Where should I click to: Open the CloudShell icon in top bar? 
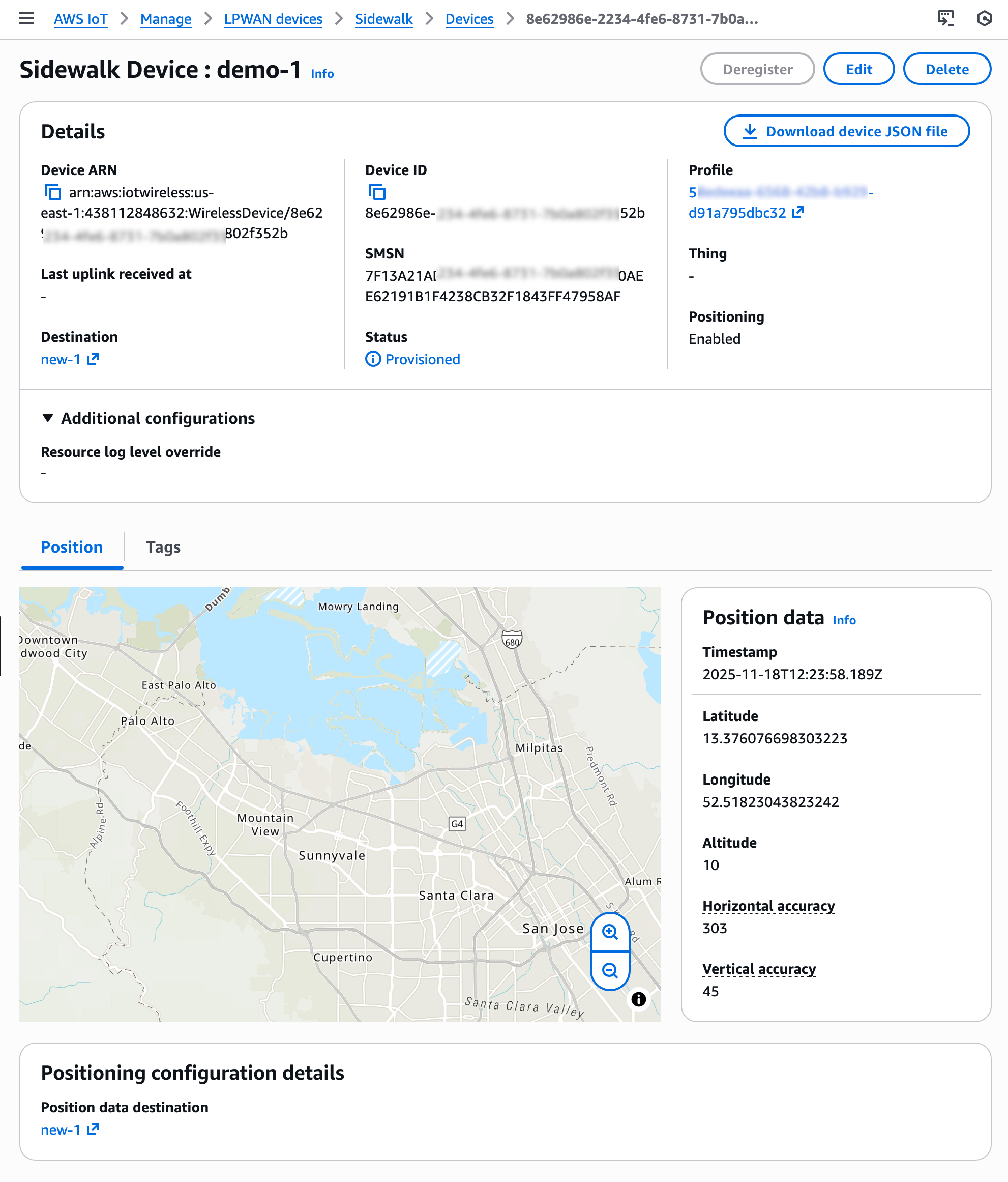click(945, 19)
